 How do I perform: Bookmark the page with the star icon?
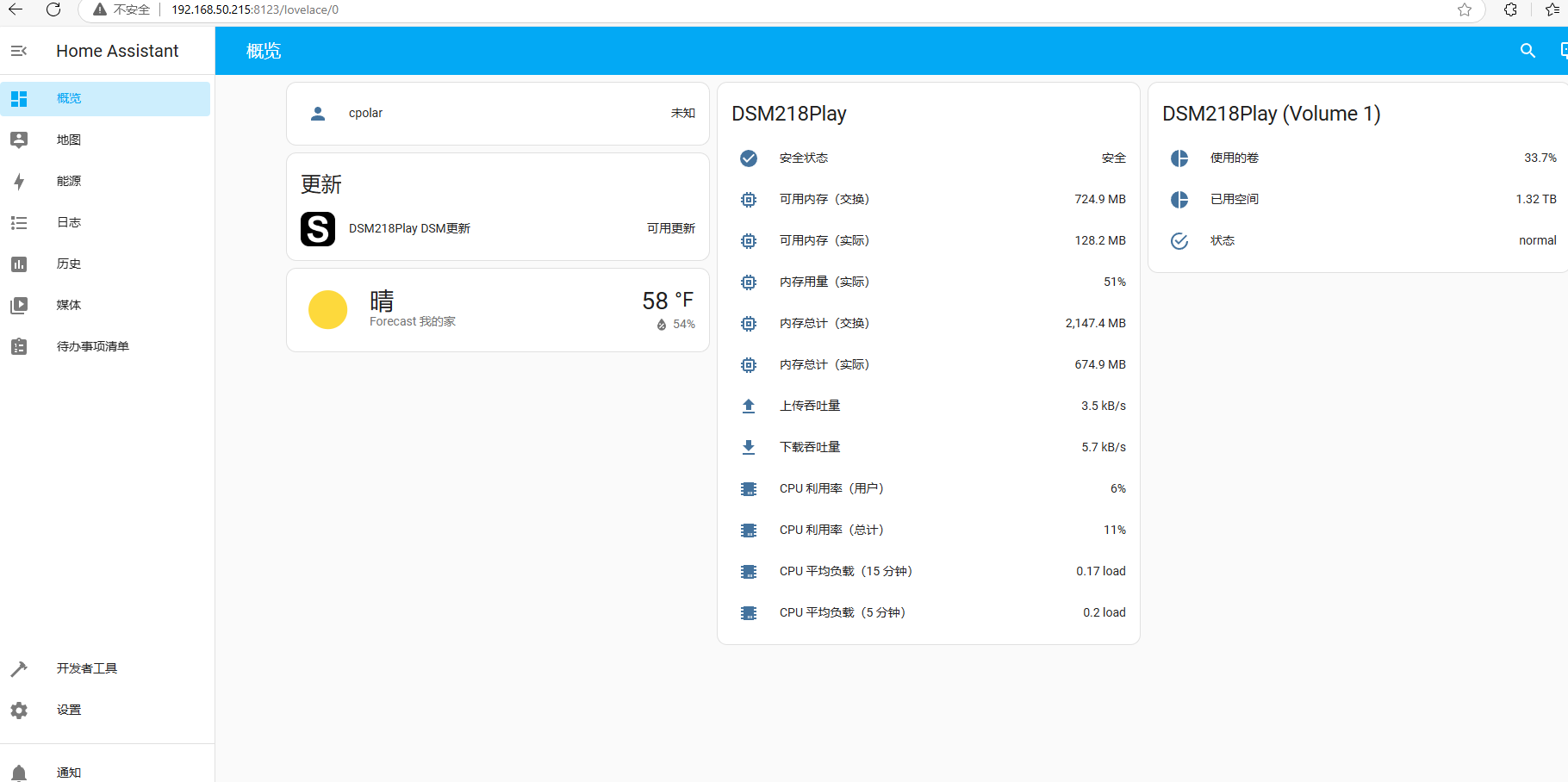1465,9
